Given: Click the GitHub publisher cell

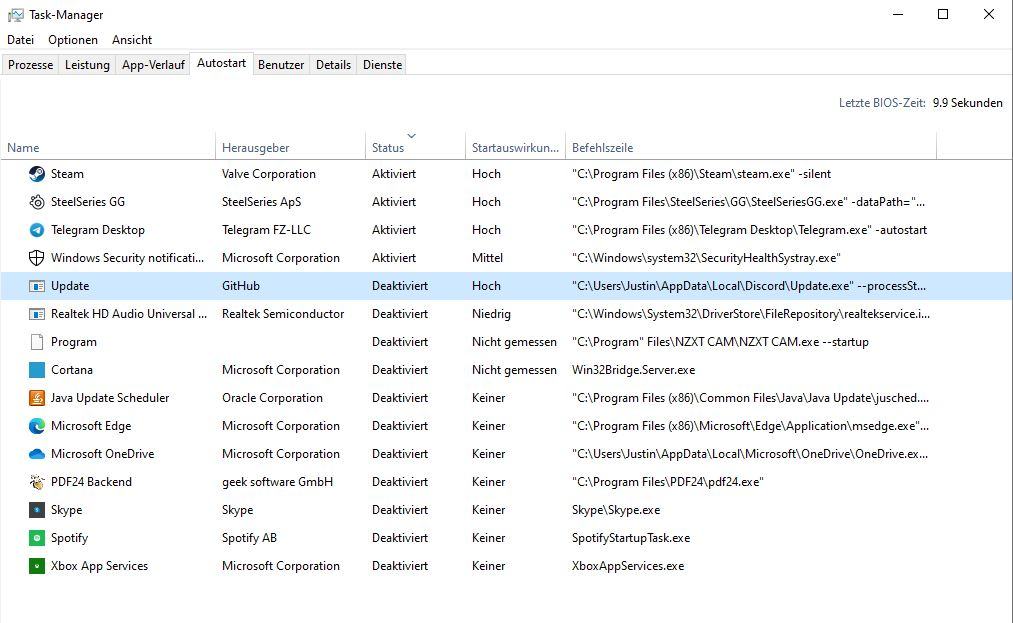Looking at the screenshot, I should click(241, 286).
